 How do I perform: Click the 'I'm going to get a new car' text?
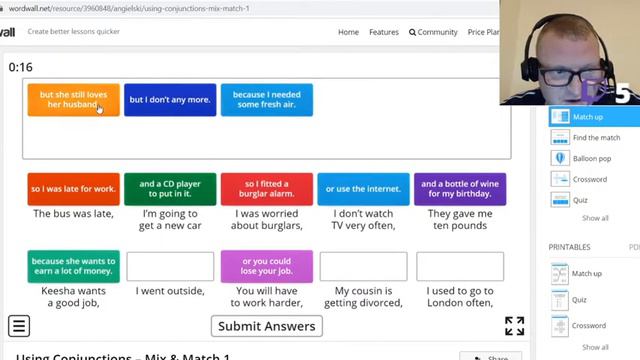(170, 220)
